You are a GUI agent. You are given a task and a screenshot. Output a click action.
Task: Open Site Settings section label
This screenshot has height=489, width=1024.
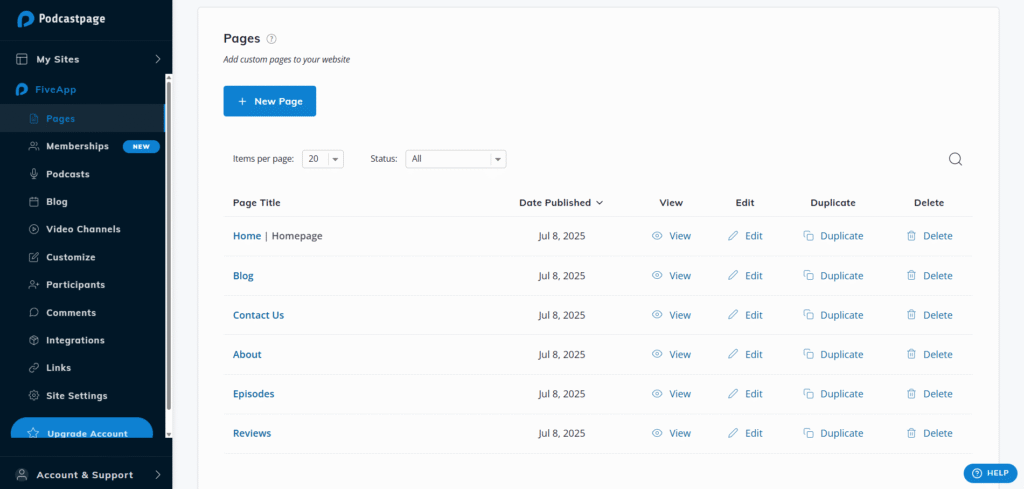(77, 396)
